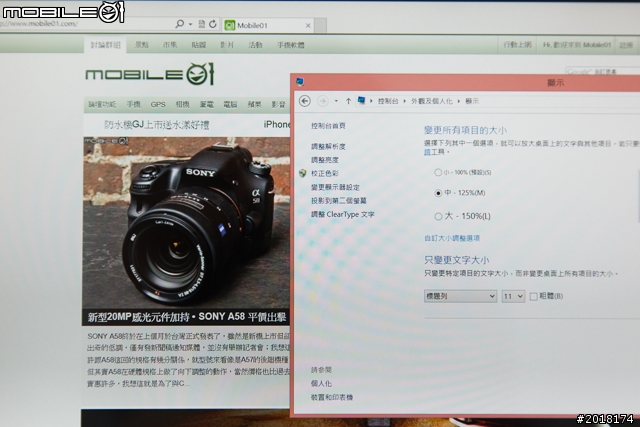Image resolution: width=640 pixels, height=427 pixels.
Task: Click the large green Mobile01 site logo
Action: [x=149, y=74]
